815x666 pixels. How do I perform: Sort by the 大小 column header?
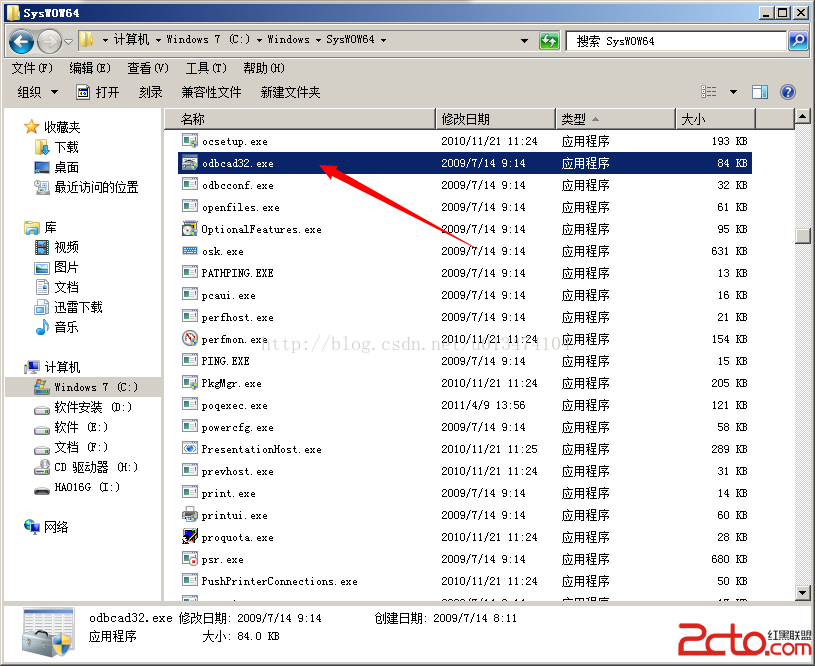click(x=715, y=119)
